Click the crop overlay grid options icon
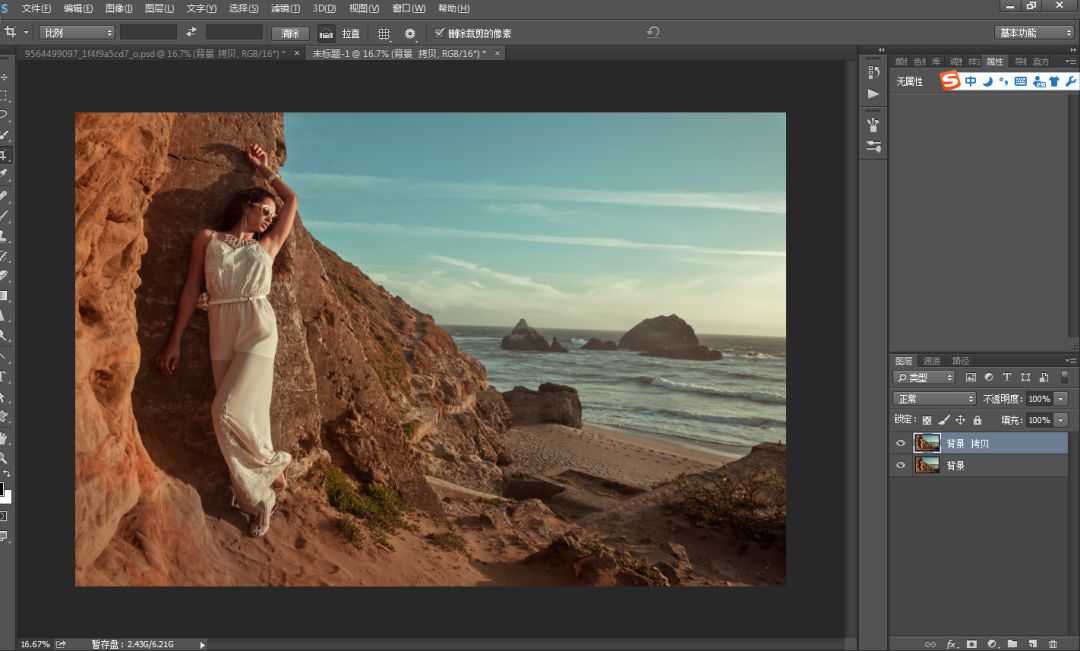This screenshot has height=651, width=1080. [384, 33]
